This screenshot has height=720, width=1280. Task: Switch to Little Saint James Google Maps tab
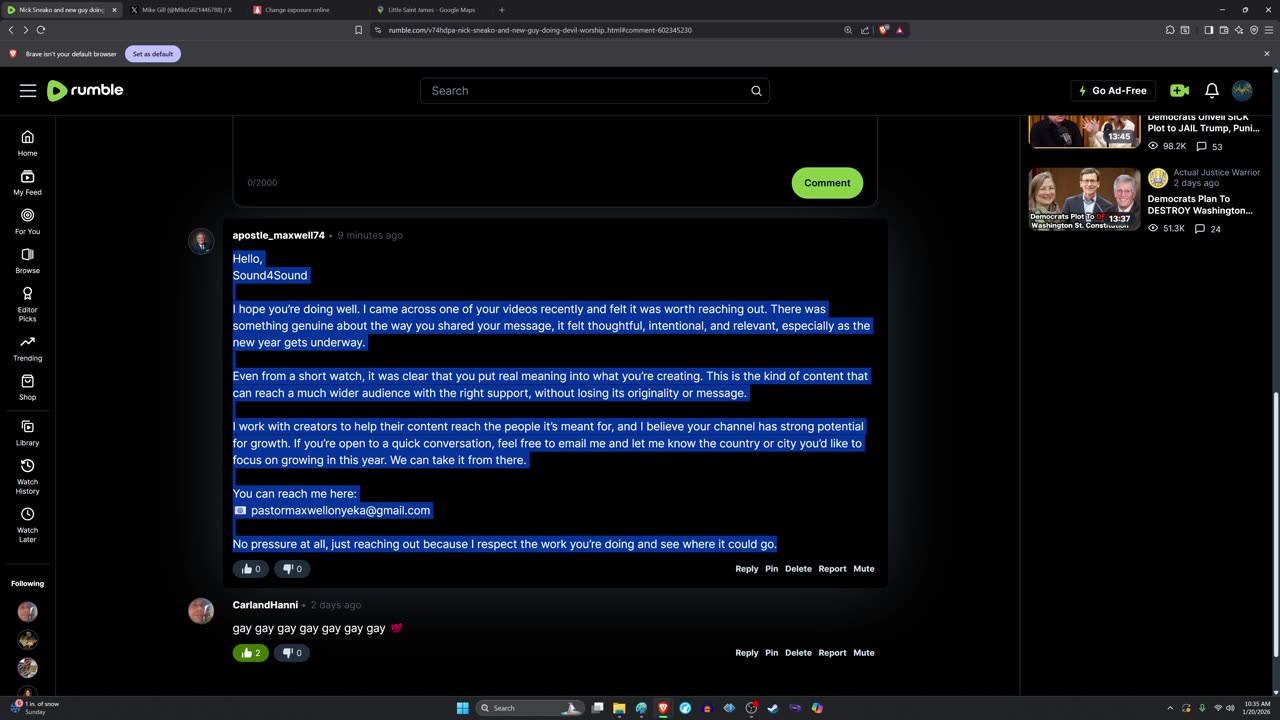430,10
